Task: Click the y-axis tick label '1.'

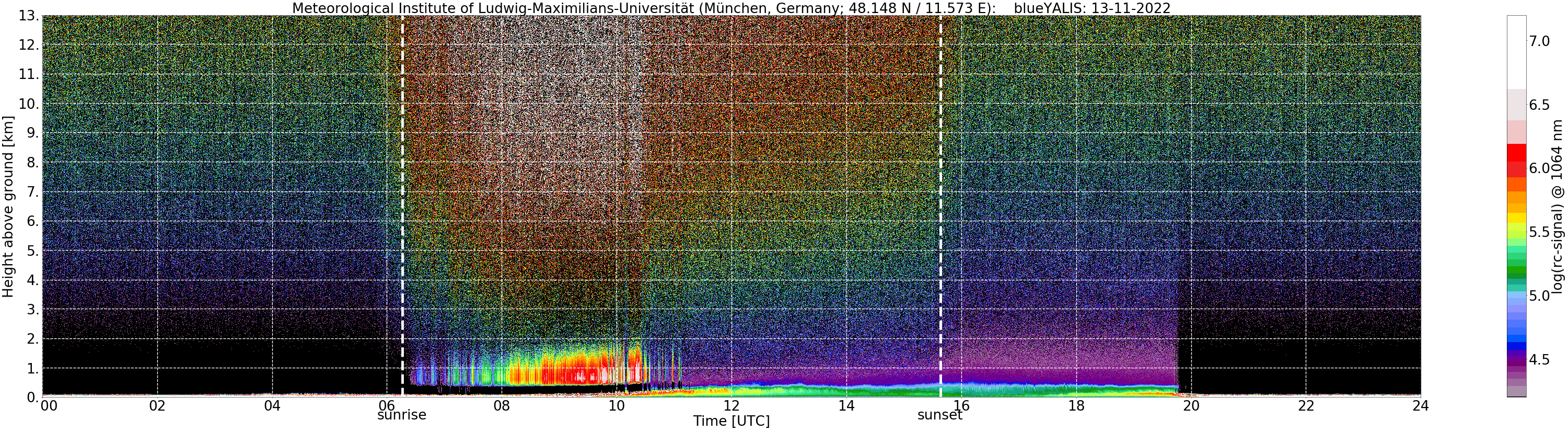Action: (x=33, y=368)
